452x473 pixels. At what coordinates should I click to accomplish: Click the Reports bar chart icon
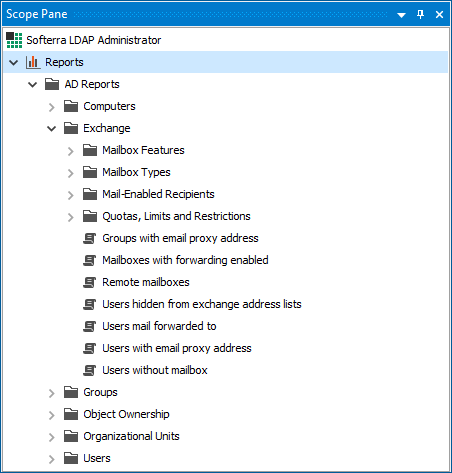[33, 62]
